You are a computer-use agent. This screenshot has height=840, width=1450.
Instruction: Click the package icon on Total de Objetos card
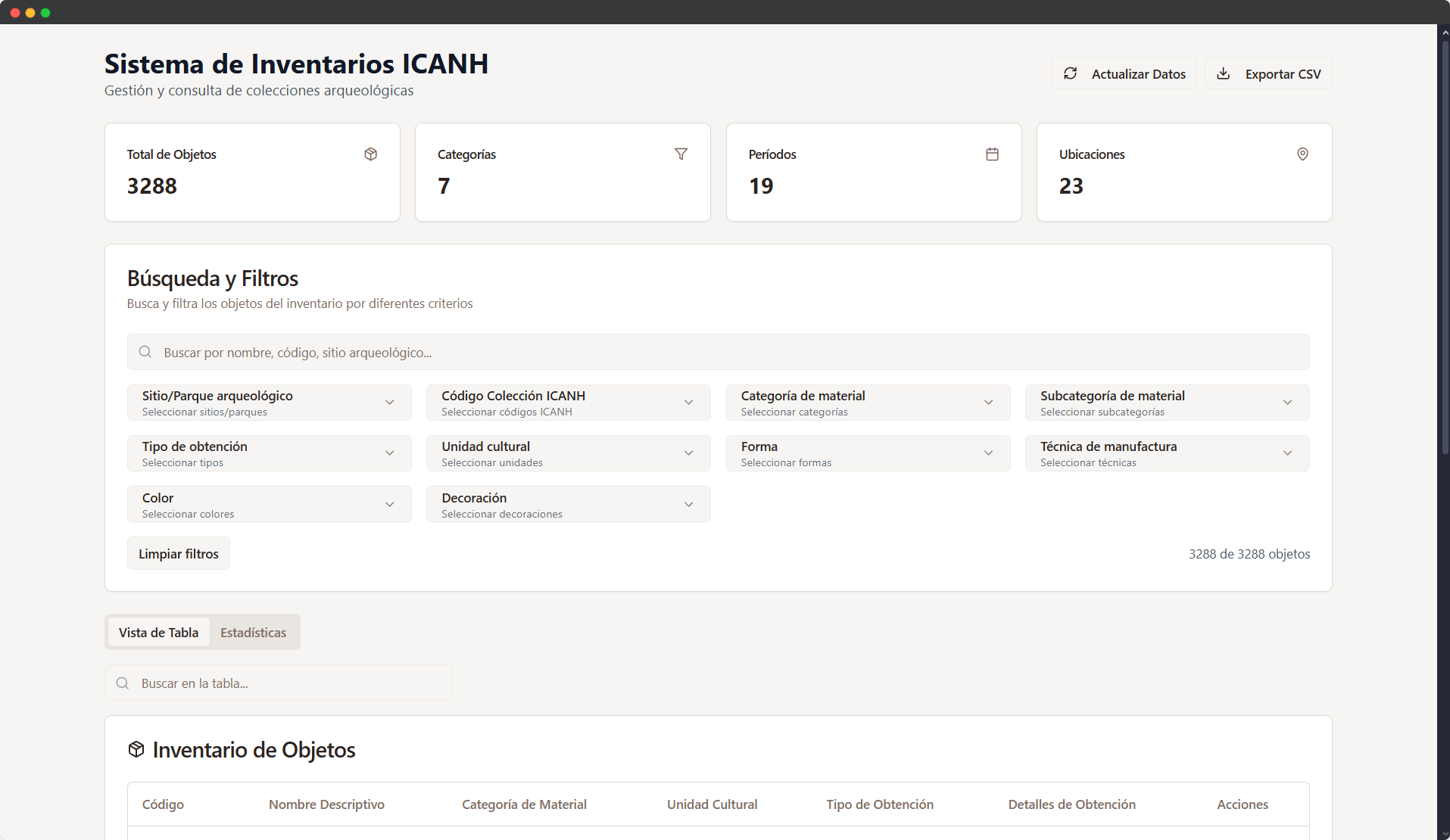coord(370,154)
